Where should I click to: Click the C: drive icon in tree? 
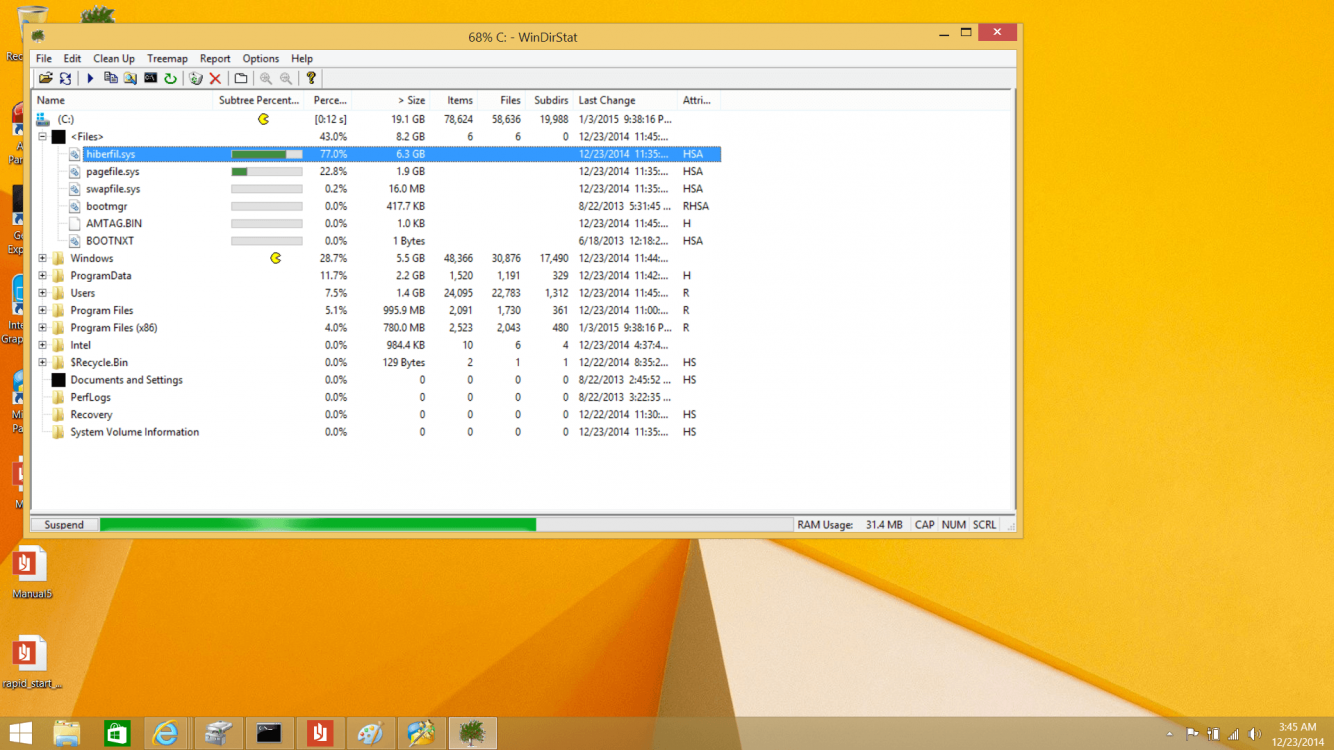click(x=43, y=119)
